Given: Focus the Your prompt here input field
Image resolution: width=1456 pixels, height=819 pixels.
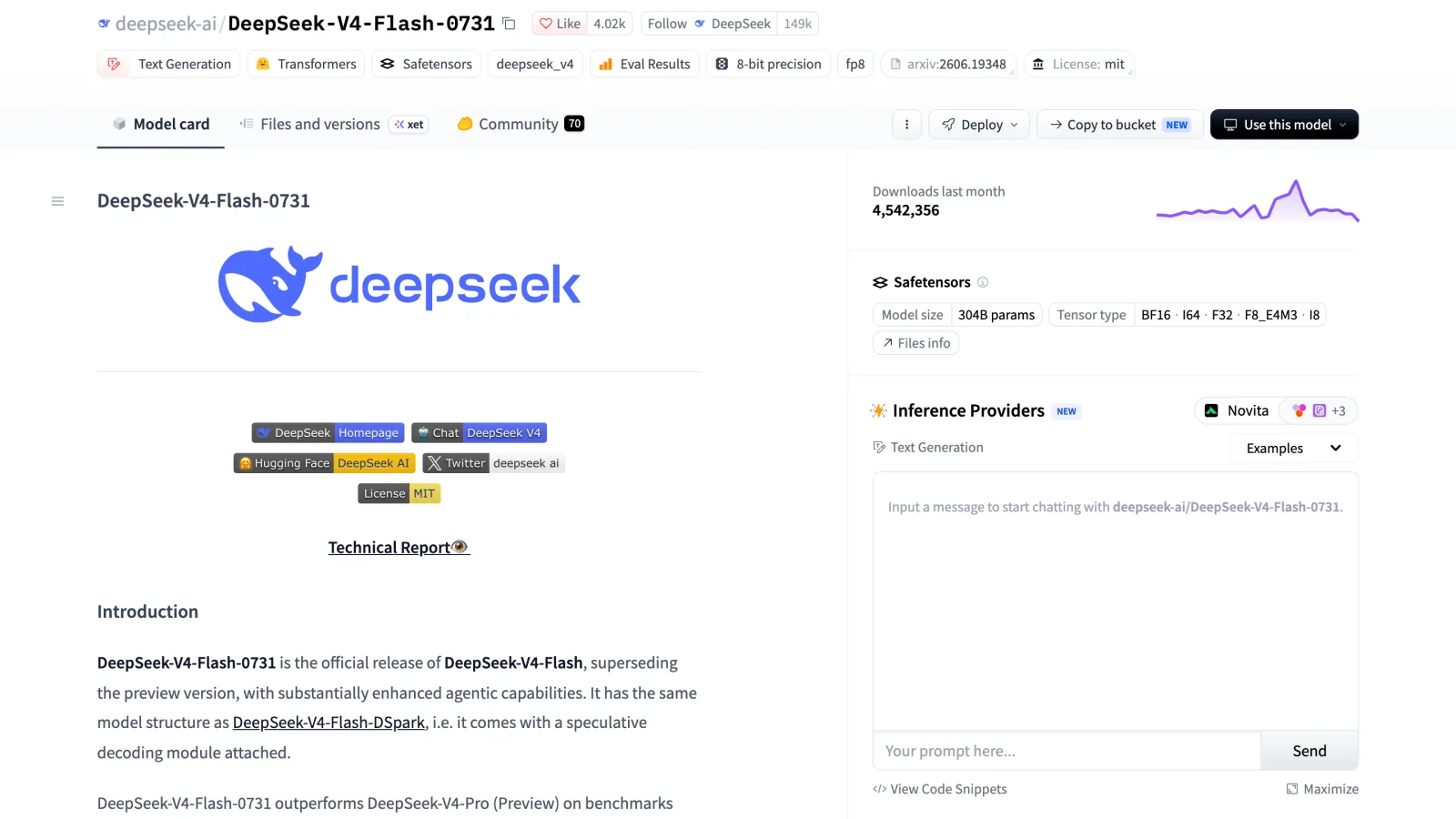Looking at the screenshot, I should point(1067,751).
